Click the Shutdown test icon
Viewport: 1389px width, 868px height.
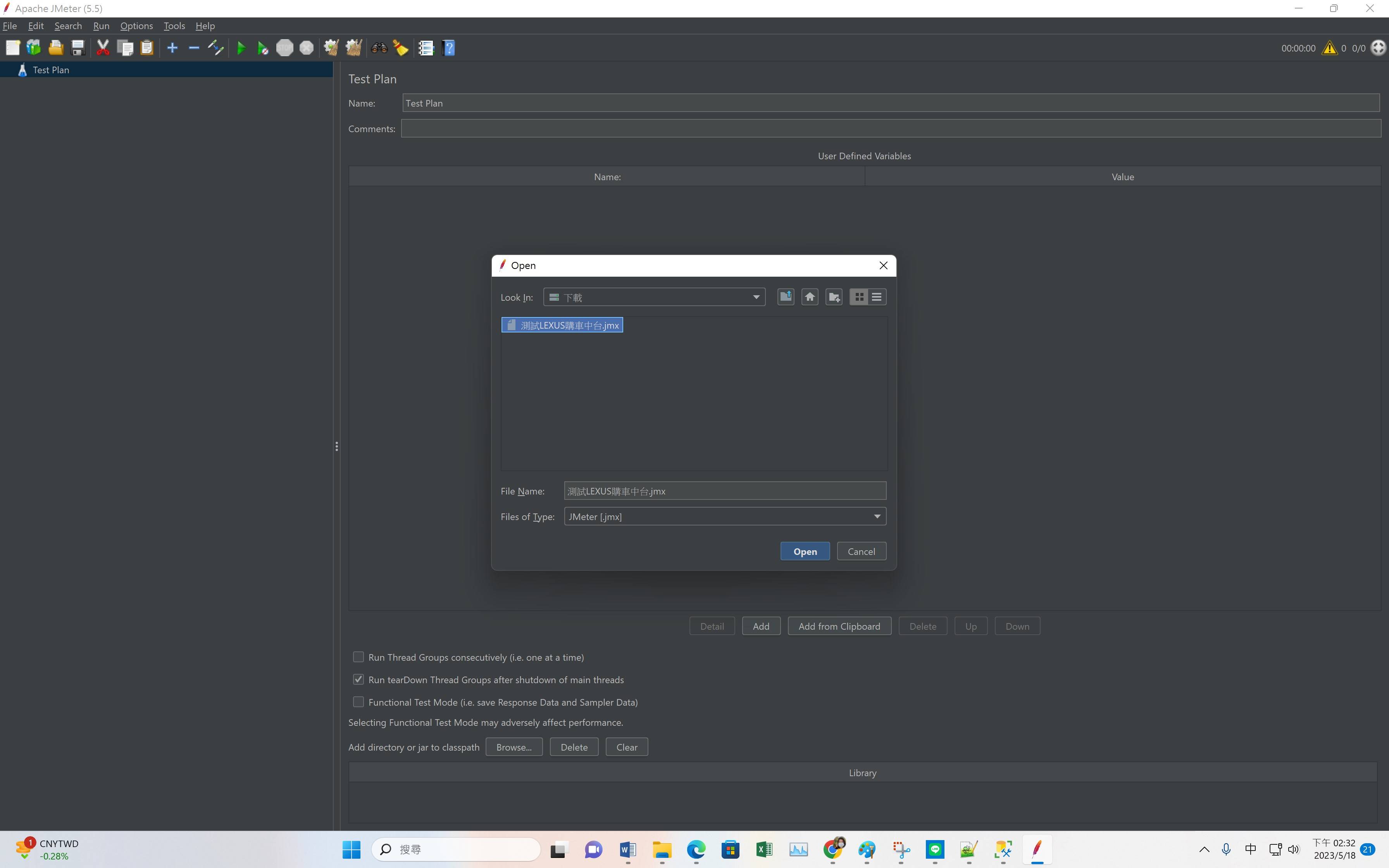307,48
